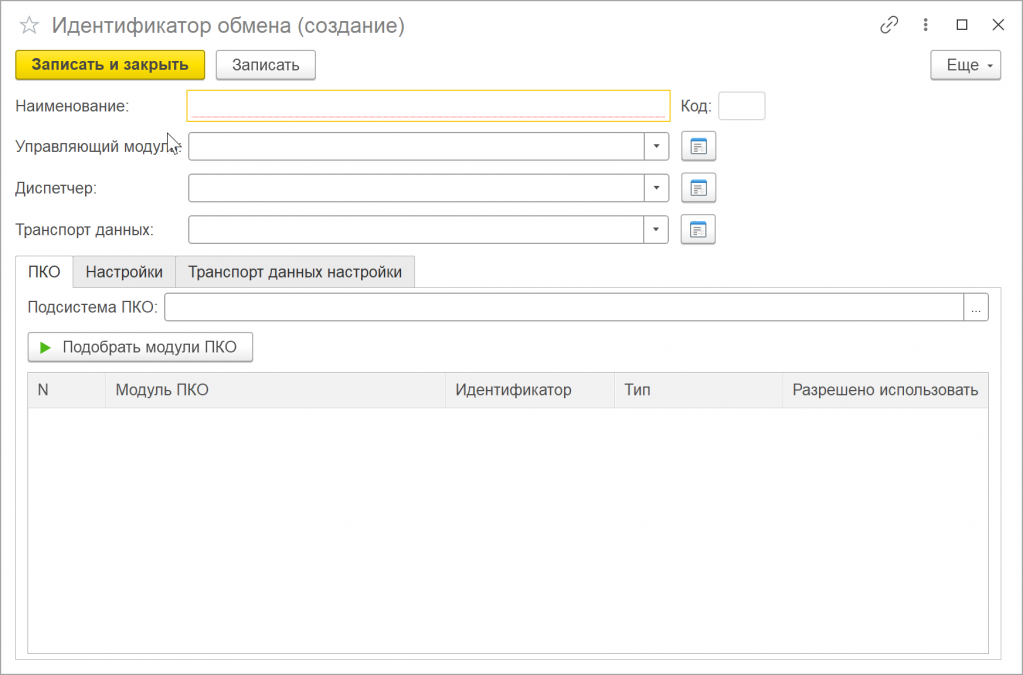Maximize the Идентификатор обмена window
This screenshot has width=1023, height=675.
962,25
